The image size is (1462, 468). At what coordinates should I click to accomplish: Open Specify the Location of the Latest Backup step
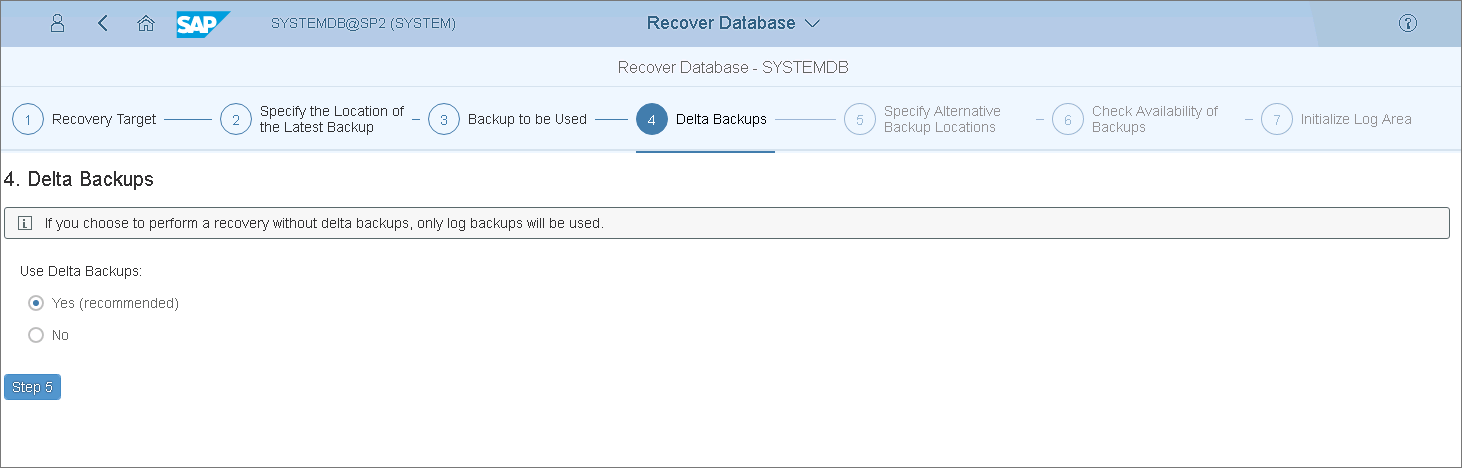click(x=332, y=120)
